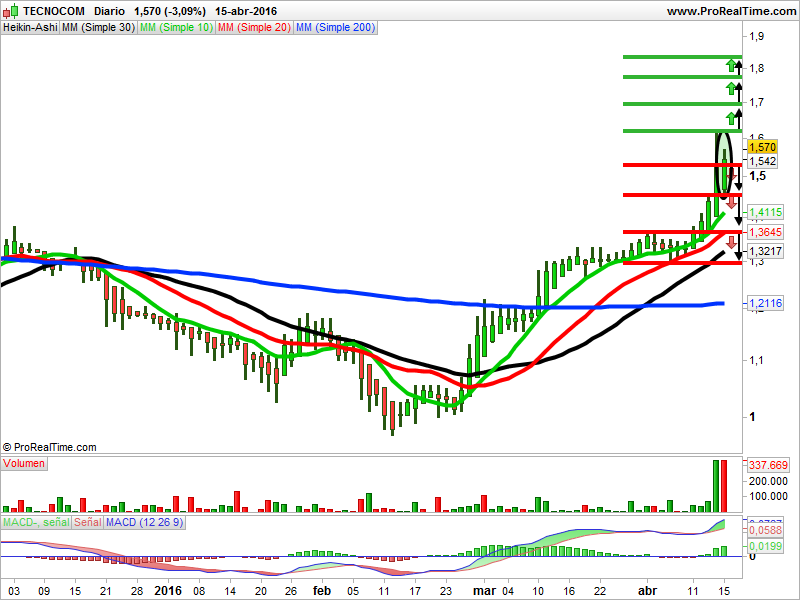The image size is (800, 600).
Task: Click the blue 1,2116 moving average value
Action: [765, 304]
